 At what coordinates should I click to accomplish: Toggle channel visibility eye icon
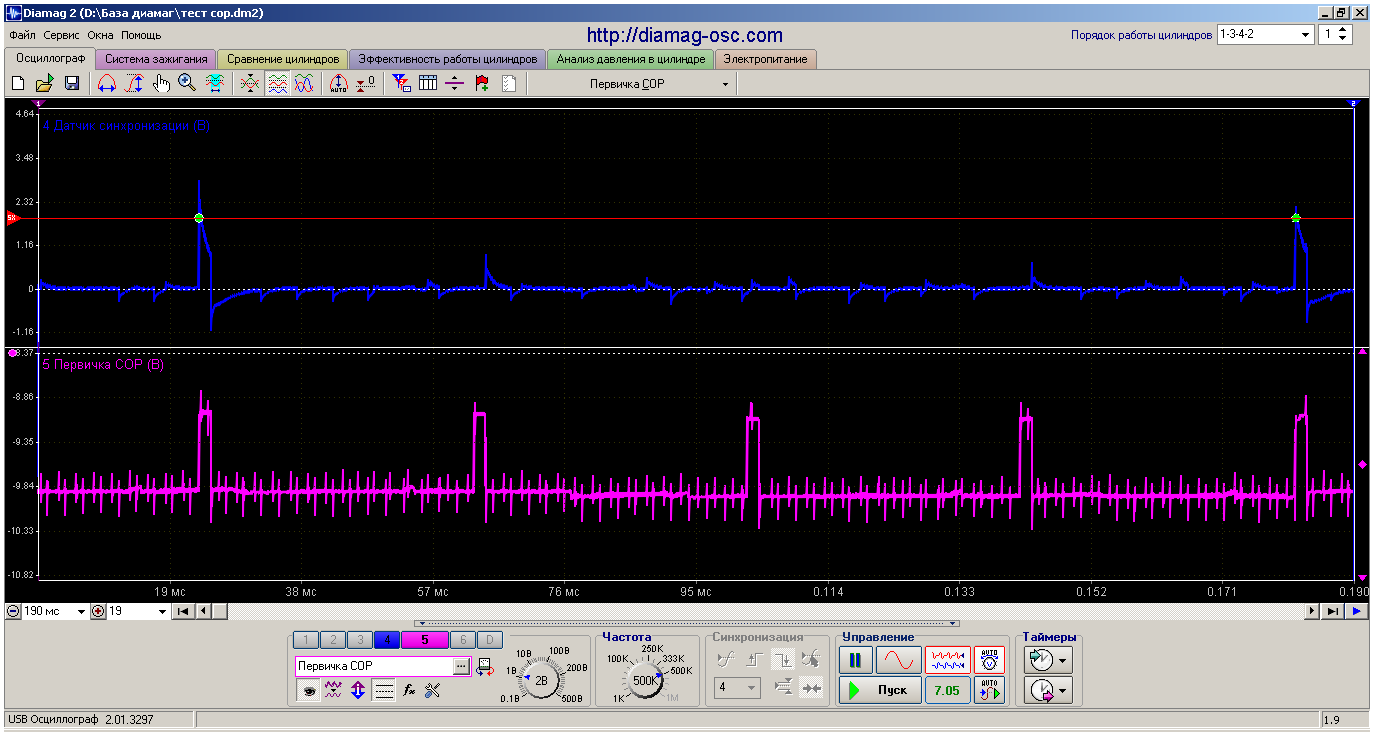tap(309, 690)
